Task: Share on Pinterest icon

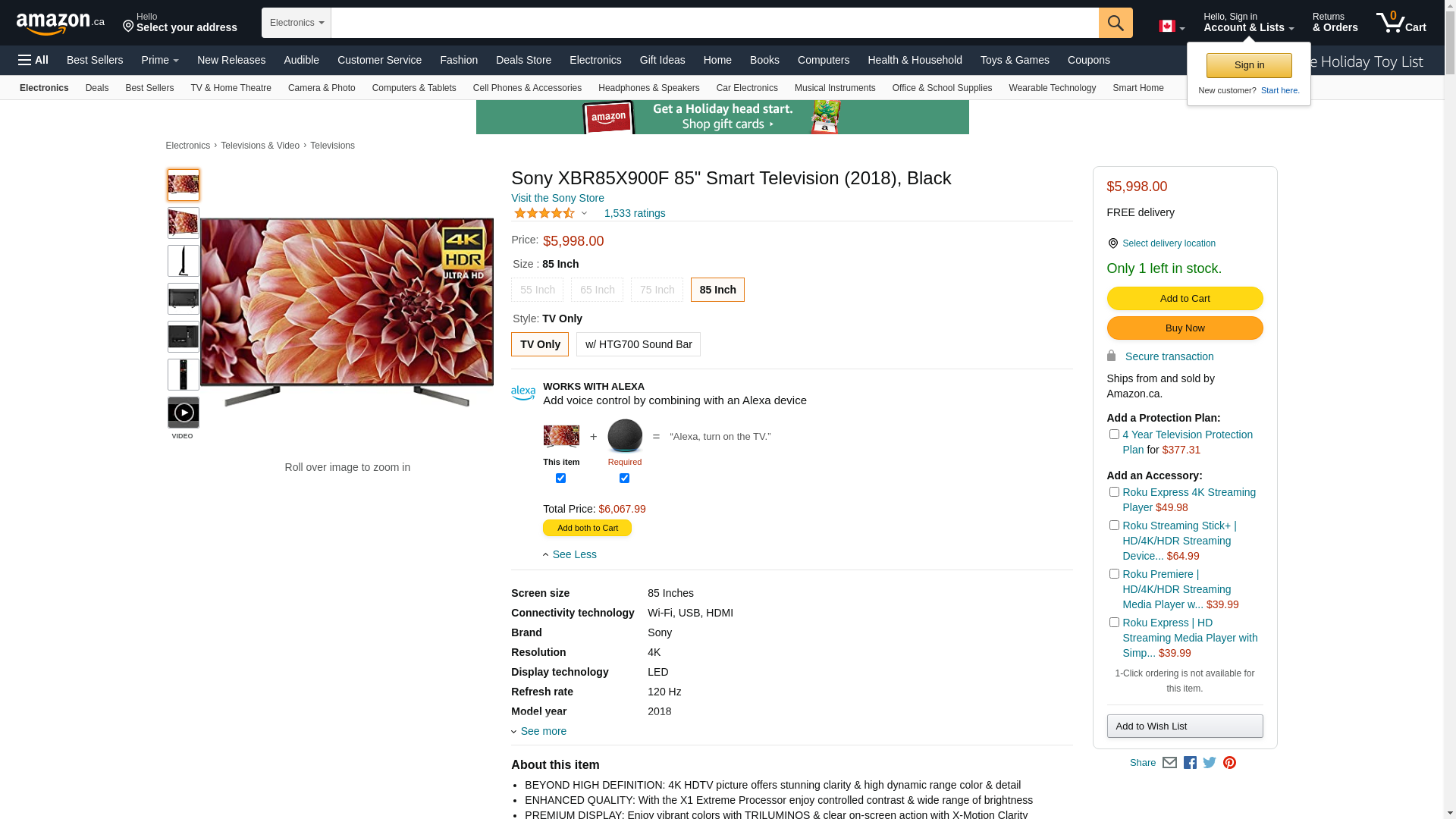Action: tap(1228, 763)
